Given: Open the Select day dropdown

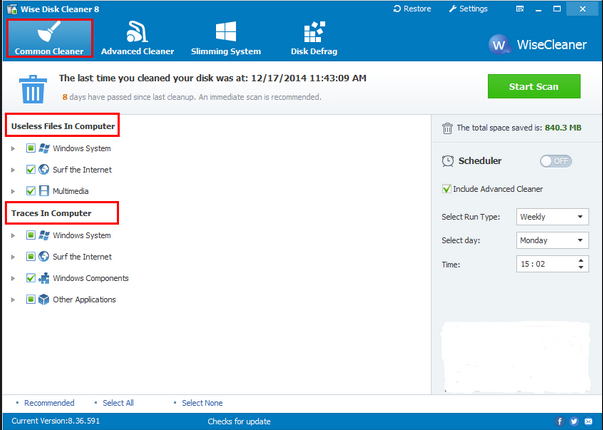Looking at the screenshot, I should [x=552, y=240].
